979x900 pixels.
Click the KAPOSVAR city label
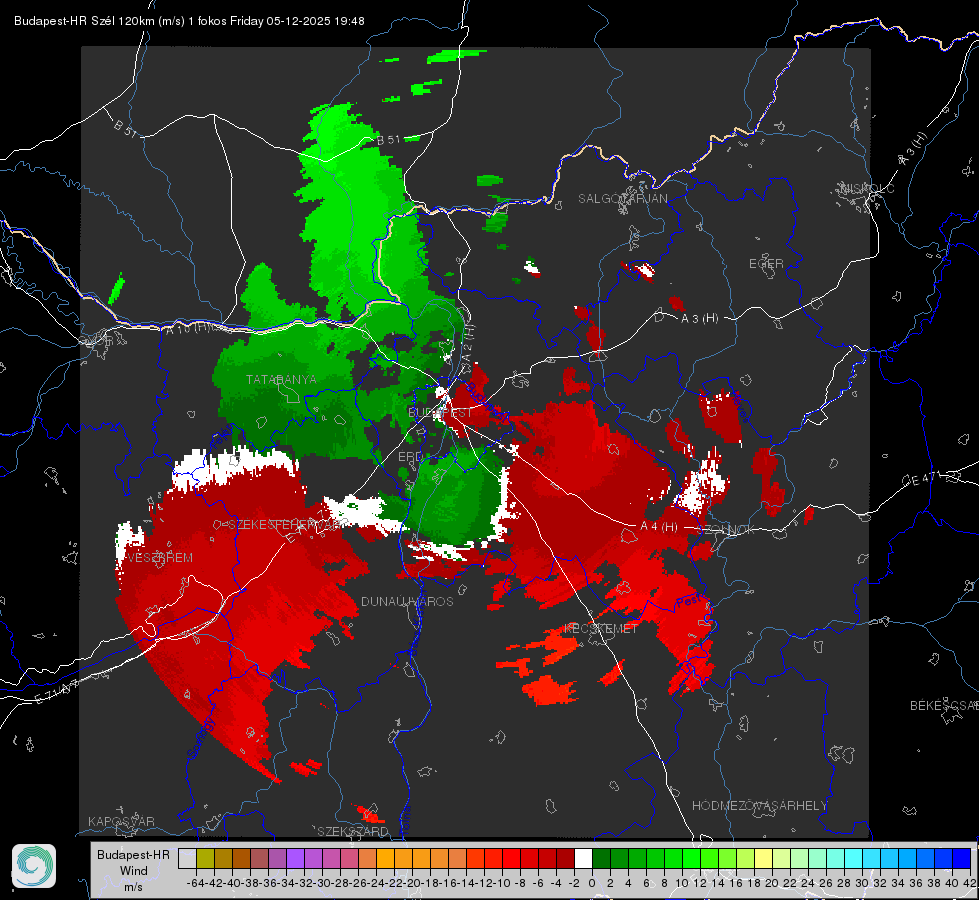[x=121, y=821]
